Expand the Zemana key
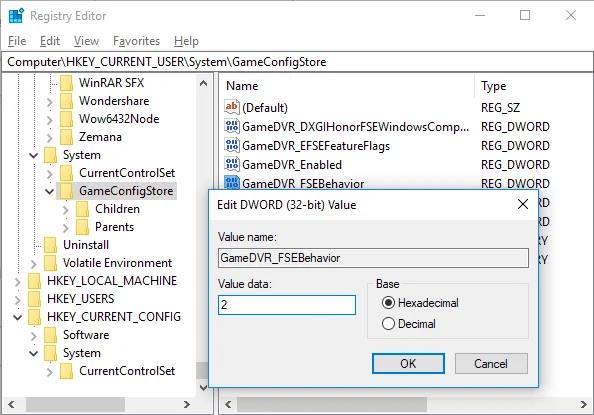This screenshot has height=415, width=594. [49, 138]
